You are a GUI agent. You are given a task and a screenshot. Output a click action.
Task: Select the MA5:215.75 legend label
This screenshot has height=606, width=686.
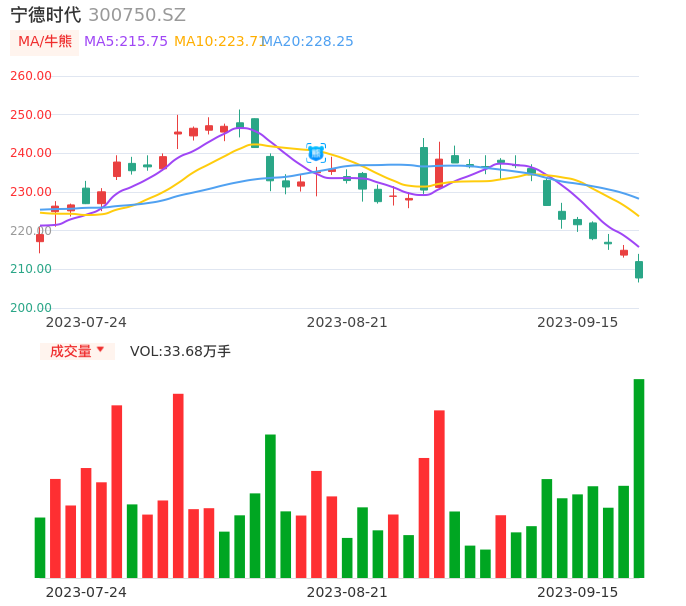click(x=126, y=42)
